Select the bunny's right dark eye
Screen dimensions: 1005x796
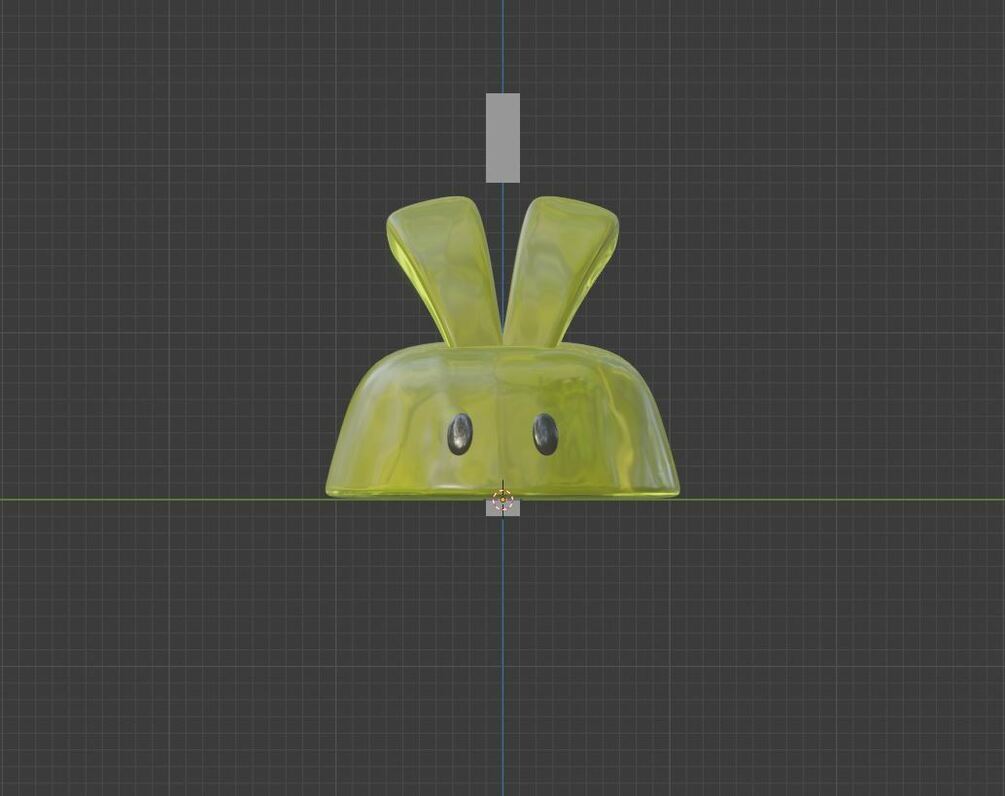coord(545,434)
